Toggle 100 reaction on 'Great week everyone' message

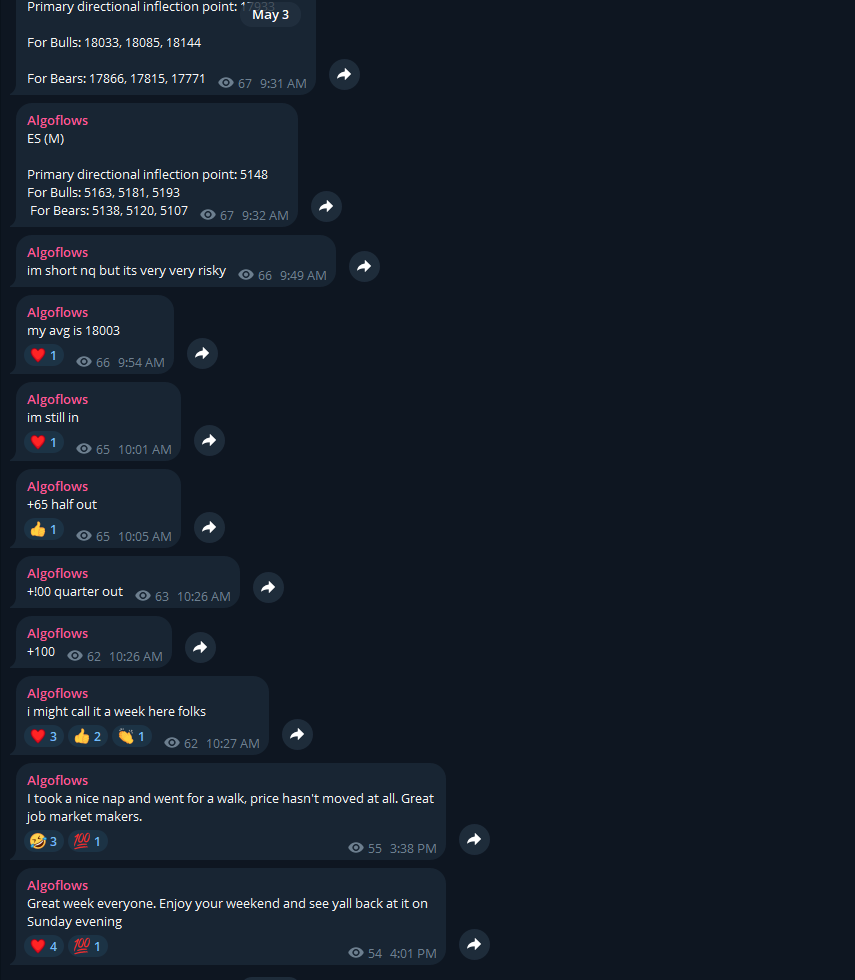click(x=88, y=946)
